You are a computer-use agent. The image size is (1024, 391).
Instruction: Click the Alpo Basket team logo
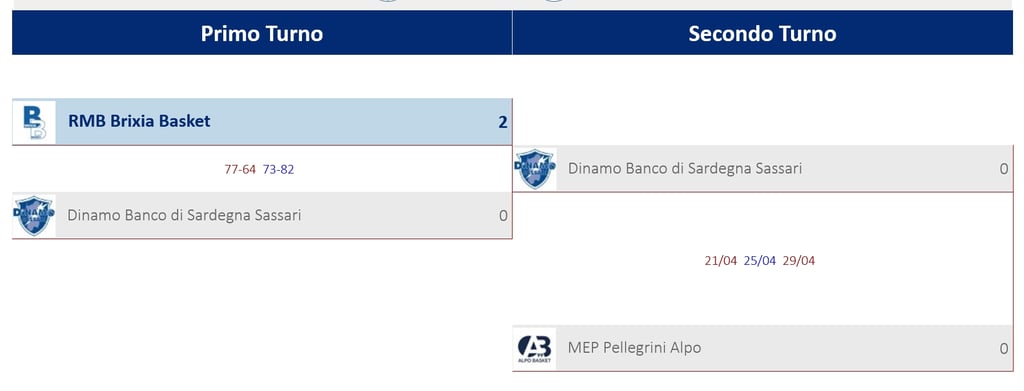(x=535, y=348)
